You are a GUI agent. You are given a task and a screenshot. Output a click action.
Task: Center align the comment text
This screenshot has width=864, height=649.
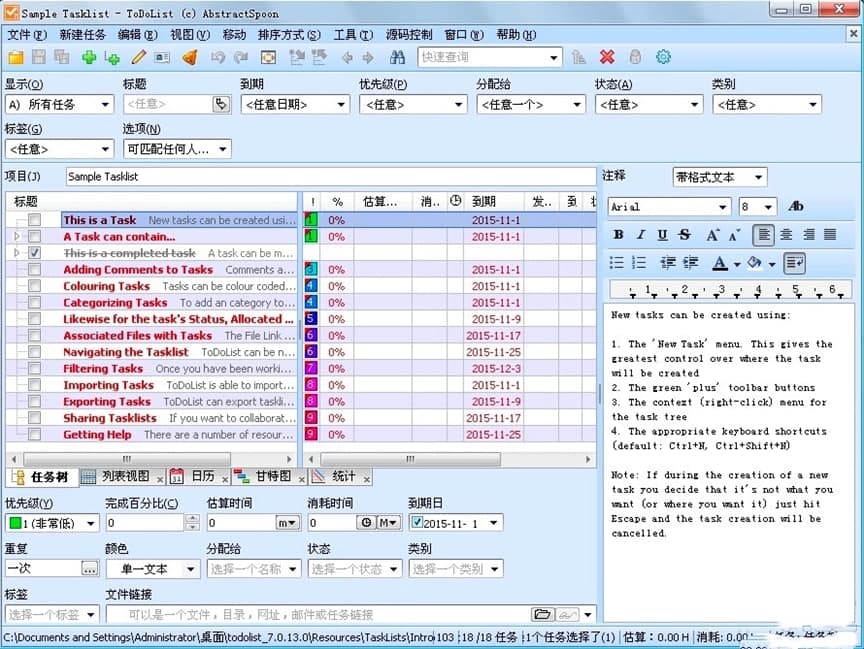(786, 235)
